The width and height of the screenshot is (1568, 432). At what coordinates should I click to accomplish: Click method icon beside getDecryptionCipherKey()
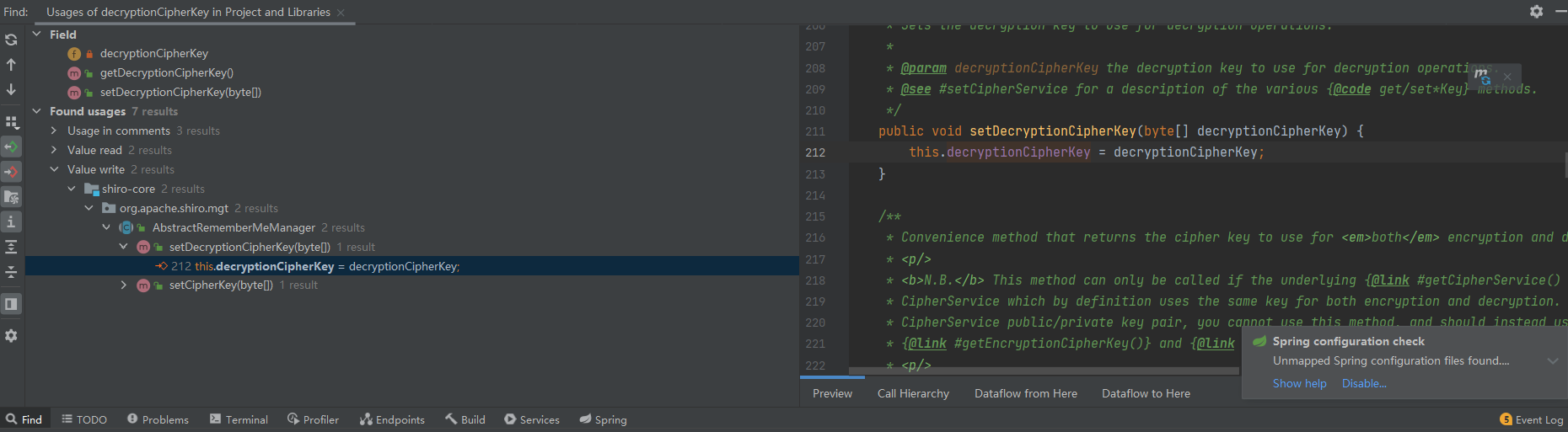point(74,73)
